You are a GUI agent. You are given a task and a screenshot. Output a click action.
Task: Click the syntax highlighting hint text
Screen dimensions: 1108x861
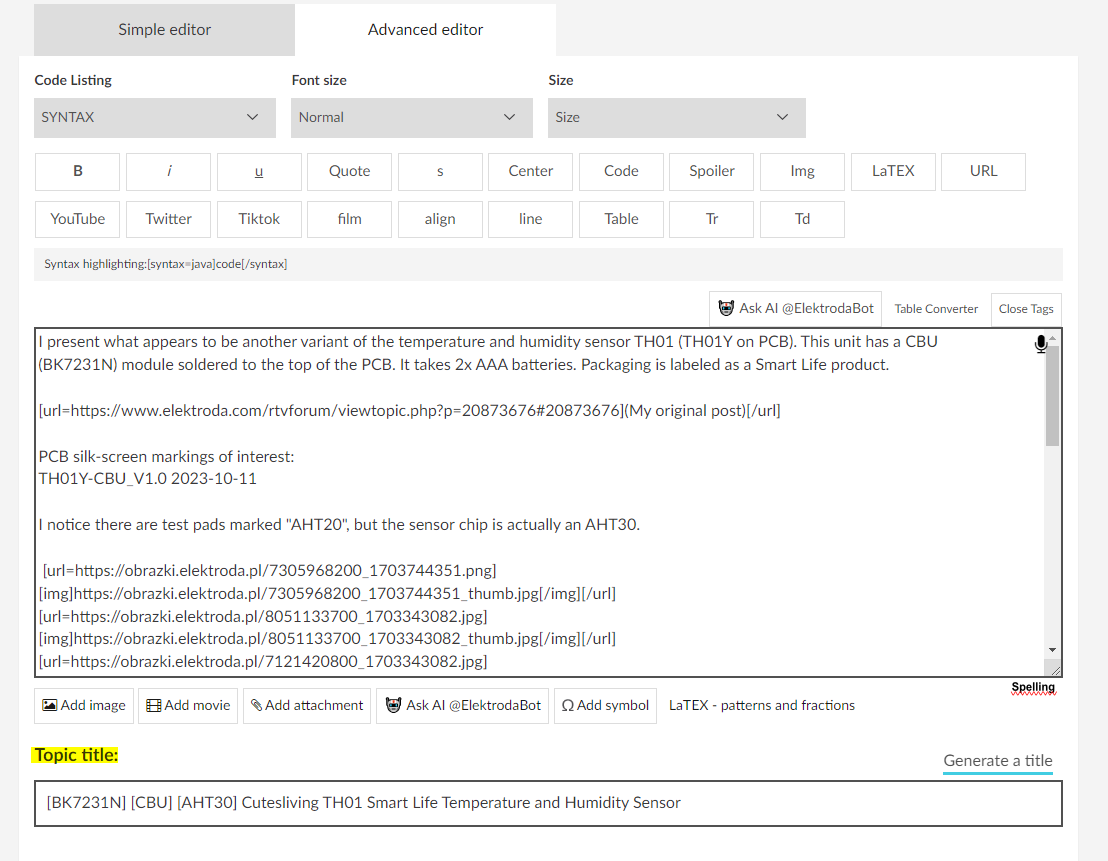tap(165, 264)
